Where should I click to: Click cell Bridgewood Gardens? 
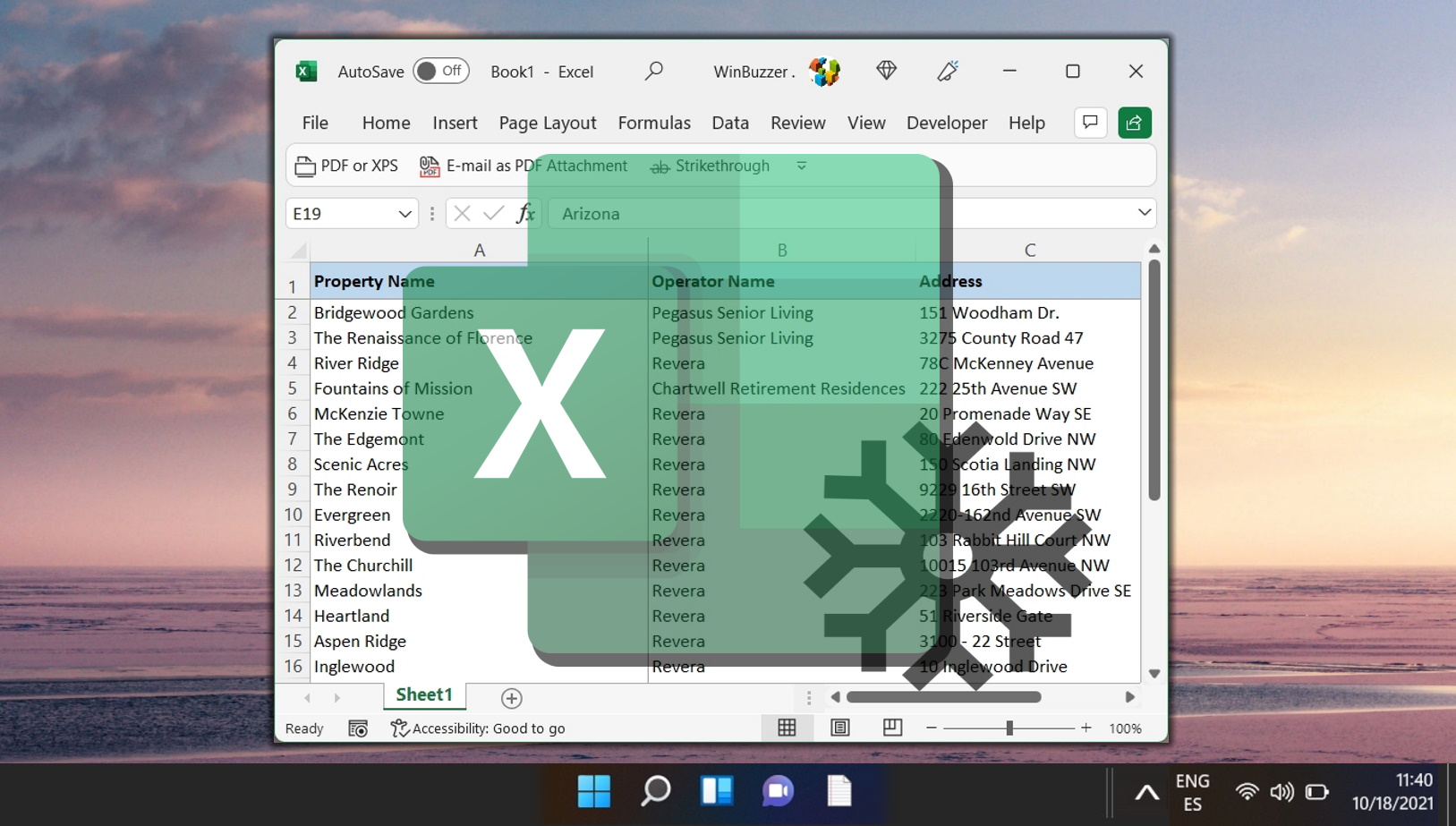point(479,312)
